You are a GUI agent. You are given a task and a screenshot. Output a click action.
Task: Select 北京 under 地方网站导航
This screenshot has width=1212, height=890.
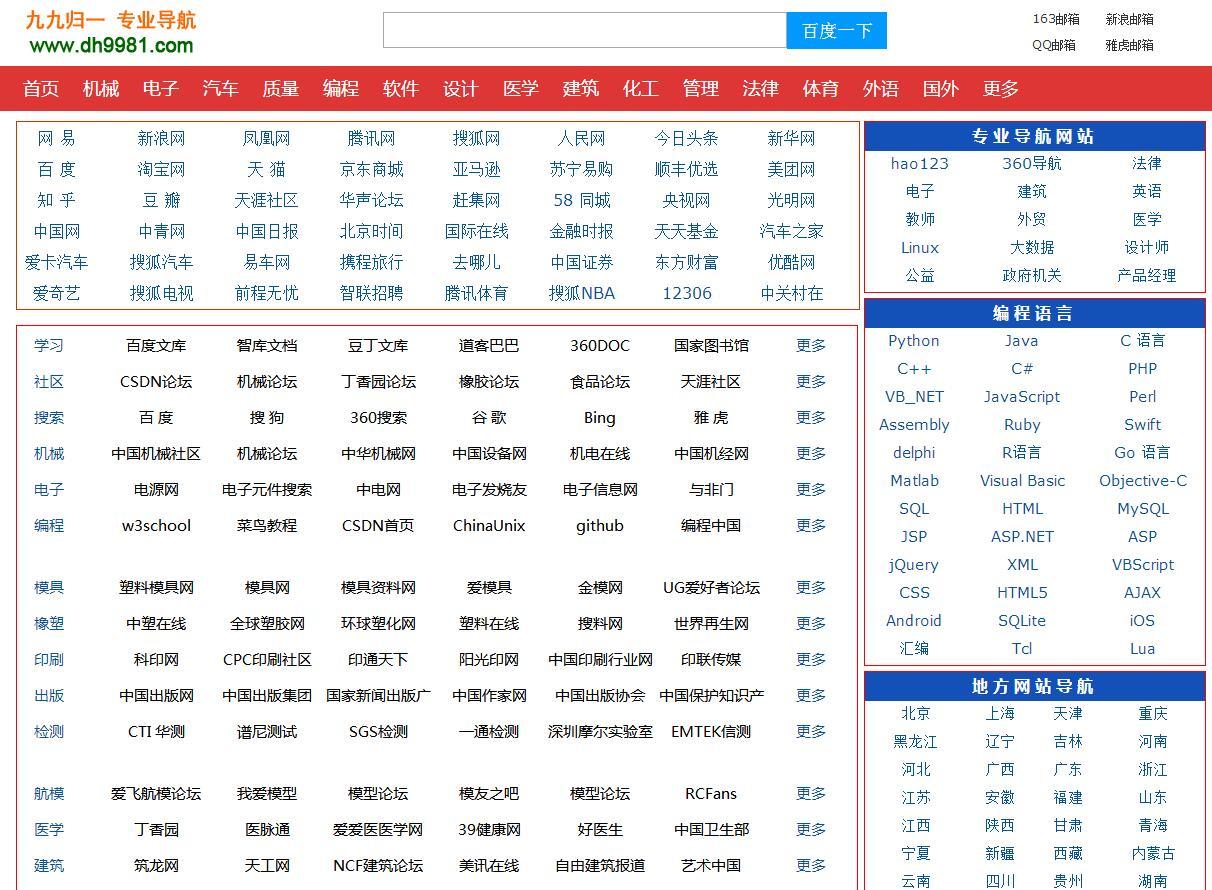coord(916,713)
